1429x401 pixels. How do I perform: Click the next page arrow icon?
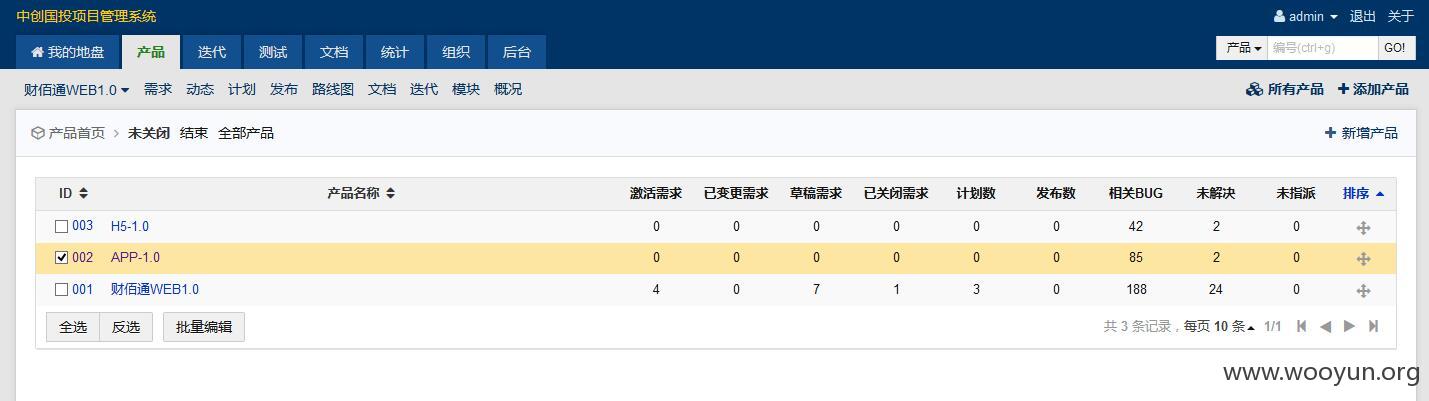1349,326
